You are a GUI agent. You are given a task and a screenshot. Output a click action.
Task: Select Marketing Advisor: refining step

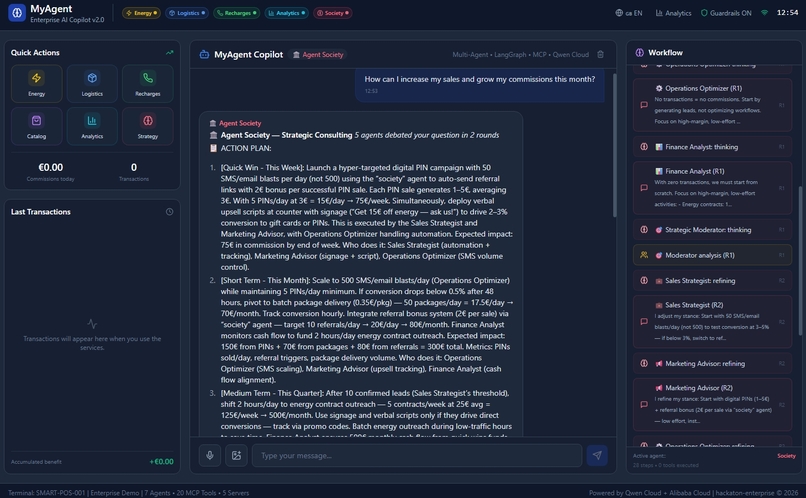pyautogui.click(x=712, y=363)
